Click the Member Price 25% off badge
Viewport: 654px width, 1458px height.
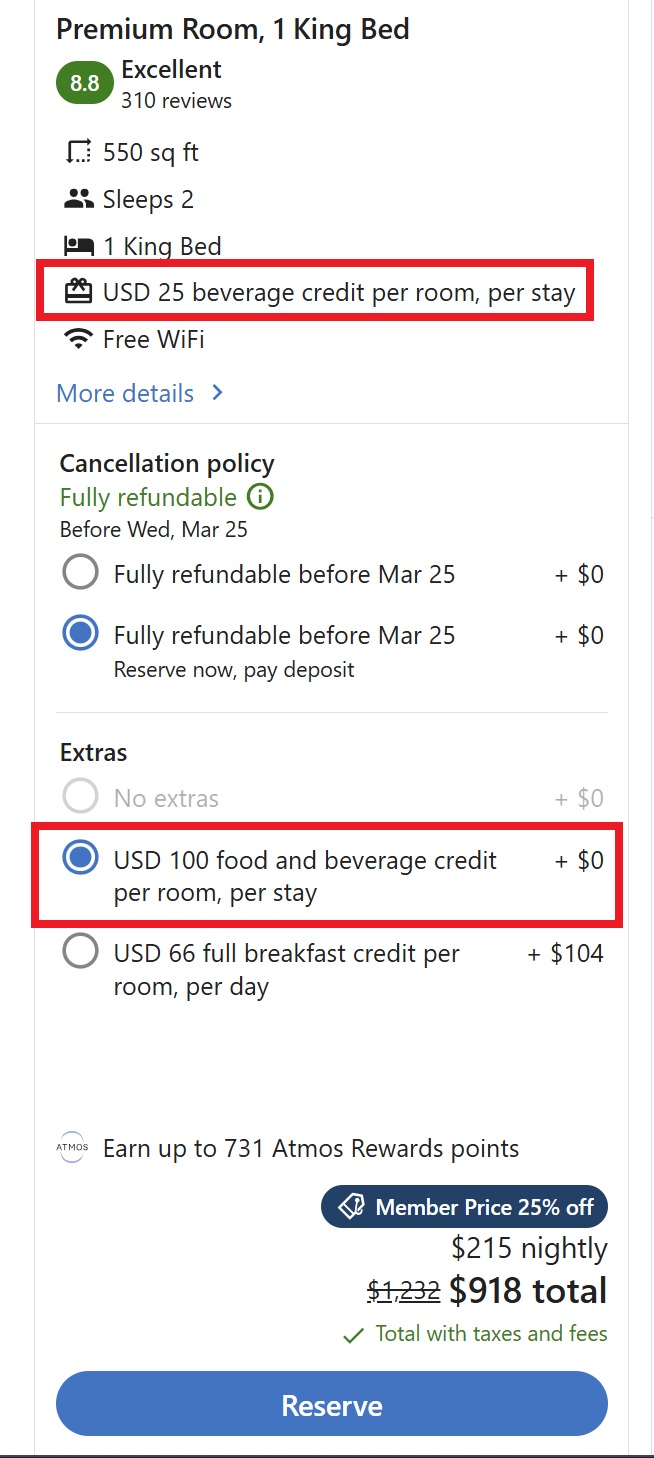pyautogui.click(x=464, y=1207)
